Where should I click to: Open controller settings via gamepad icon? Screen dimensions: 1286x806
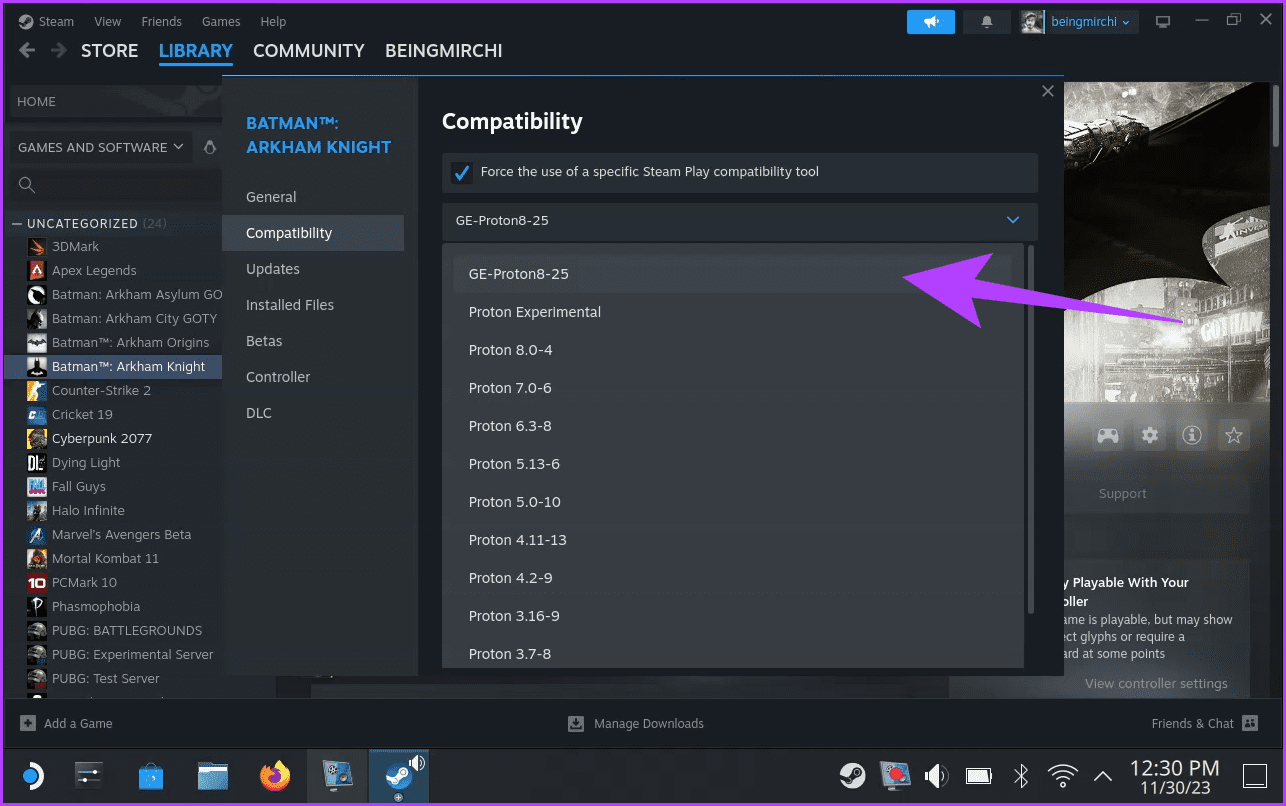point(1108,434)
